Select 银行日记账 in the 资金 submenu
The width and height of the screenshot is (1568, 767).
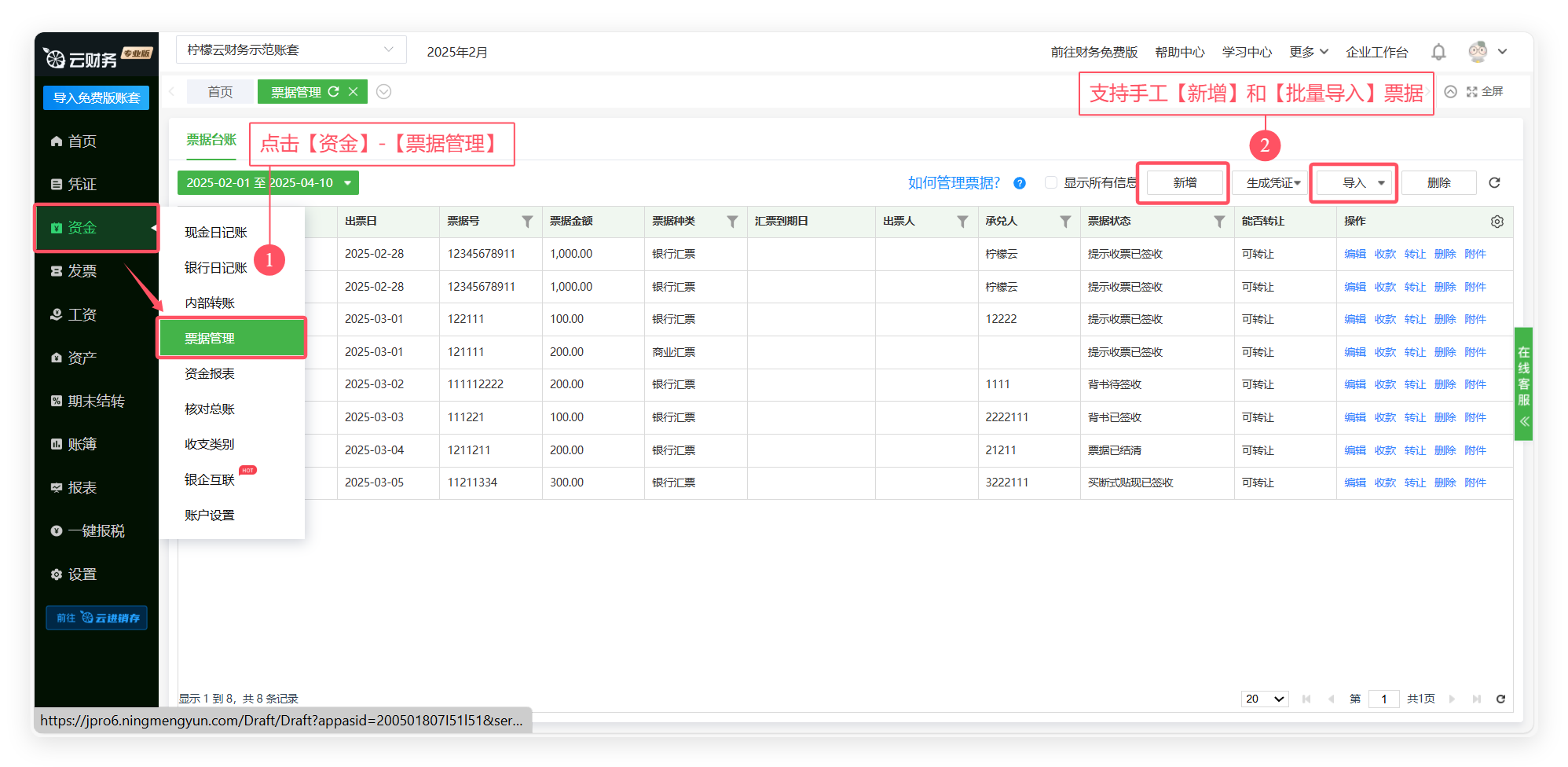click(x=216, y=268)
